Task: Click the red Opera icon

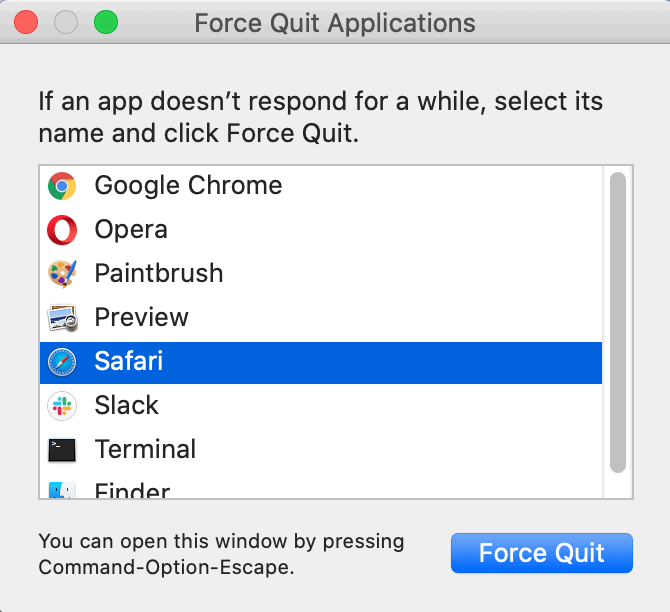Action: tap(62, 230)
